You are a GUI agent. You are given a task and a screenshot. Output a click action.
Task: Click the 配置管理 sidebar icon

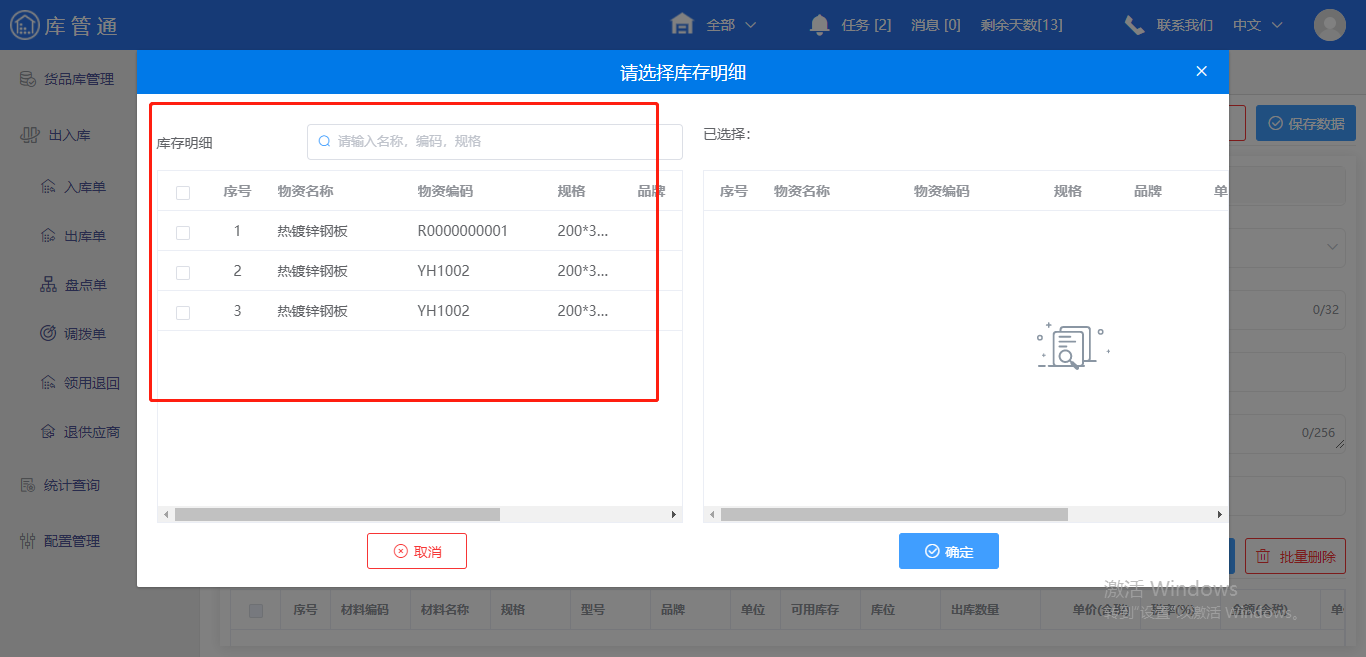tap(28, 541)
